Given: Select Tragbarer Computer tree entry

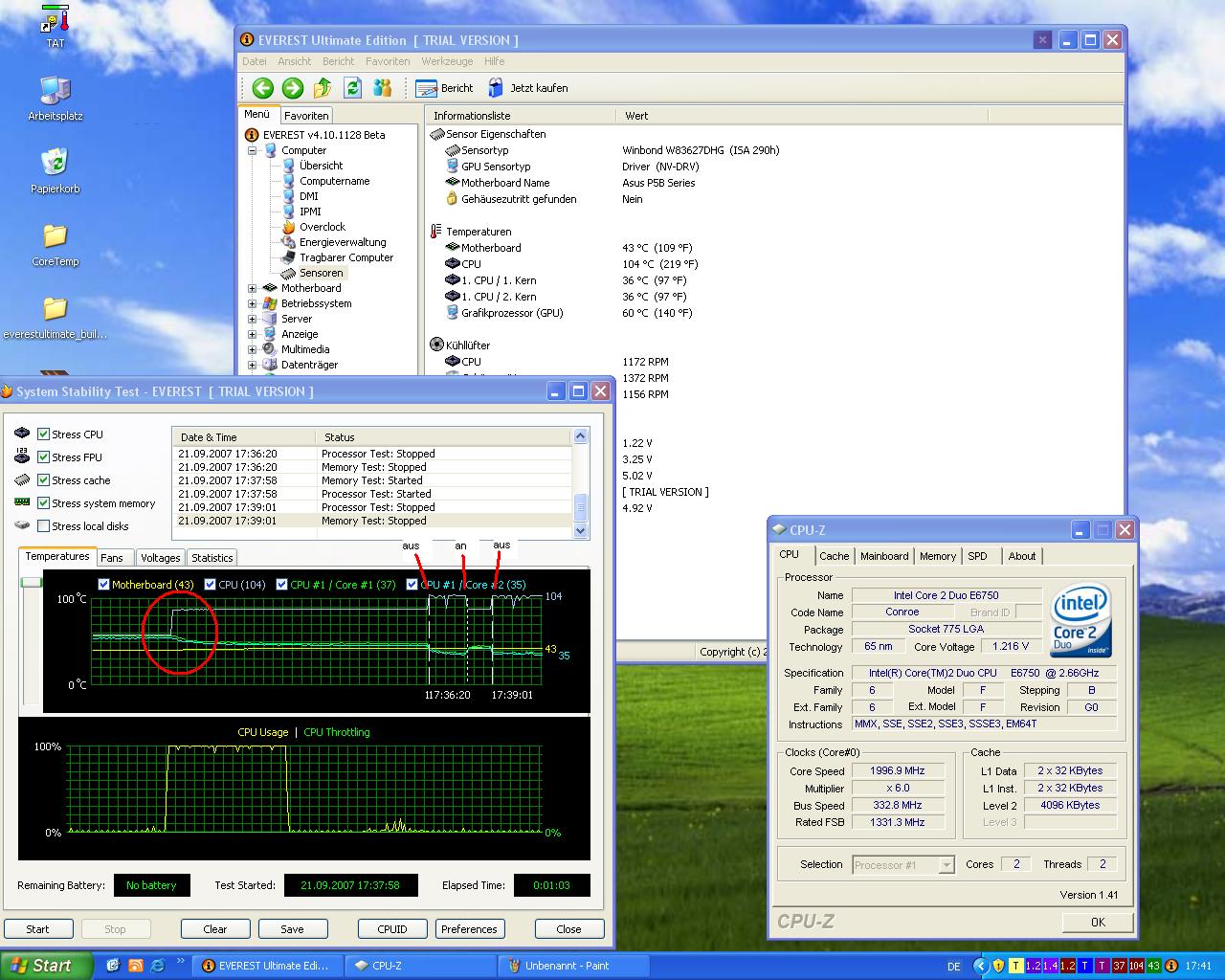Looking at the screenshot, I should [346, 257].
